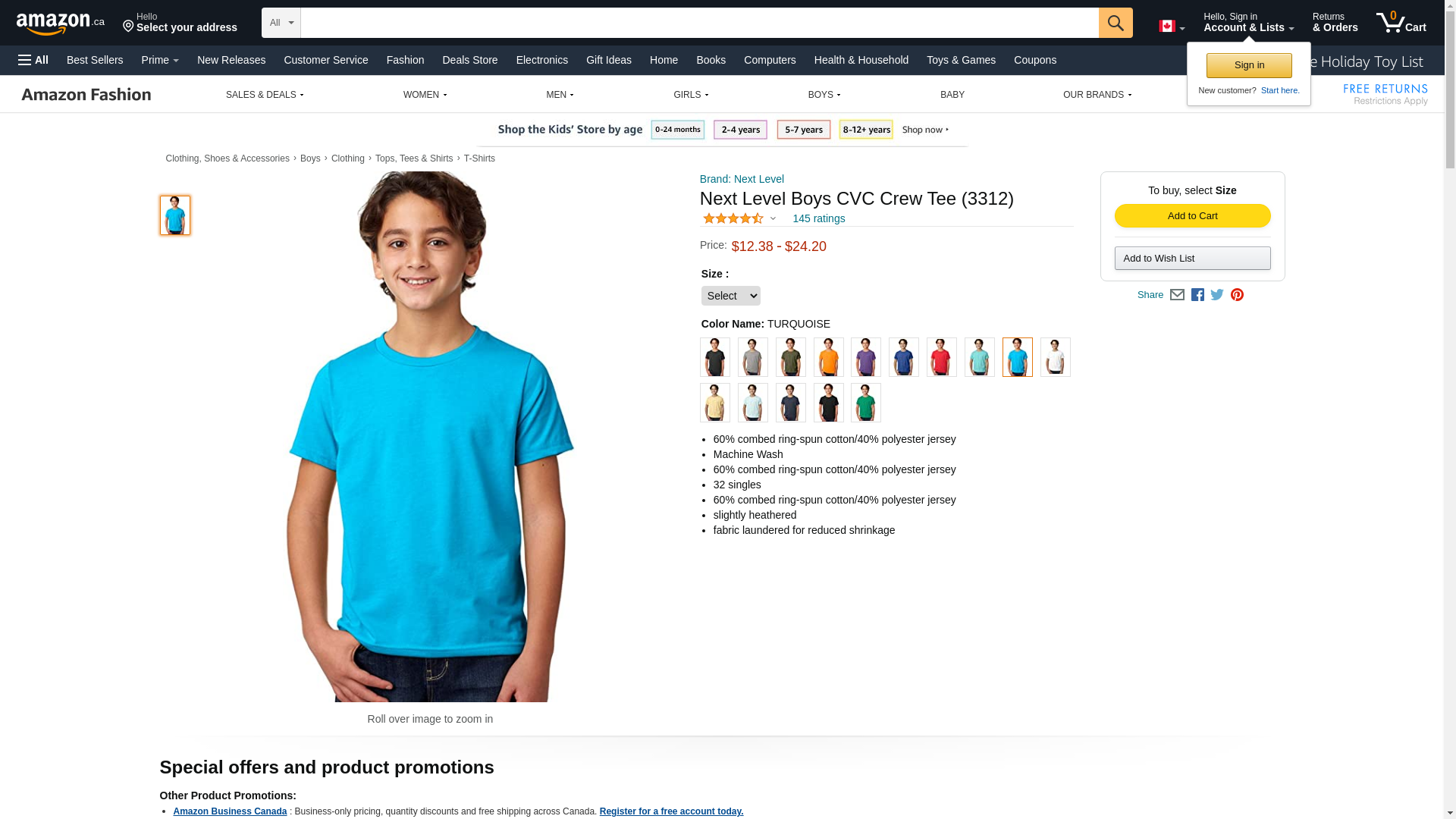Go to Amazon.ca home logo
Image resolution: width=1456 pixels, height=819 pixels.
click(x=61, y=24)
